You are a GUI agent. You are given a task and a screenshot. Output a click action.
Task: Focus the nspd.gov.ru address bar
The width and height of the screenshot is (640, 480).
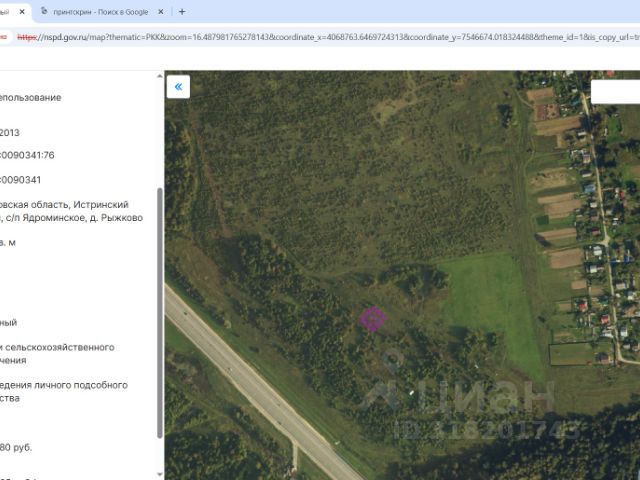coord(327,37)
